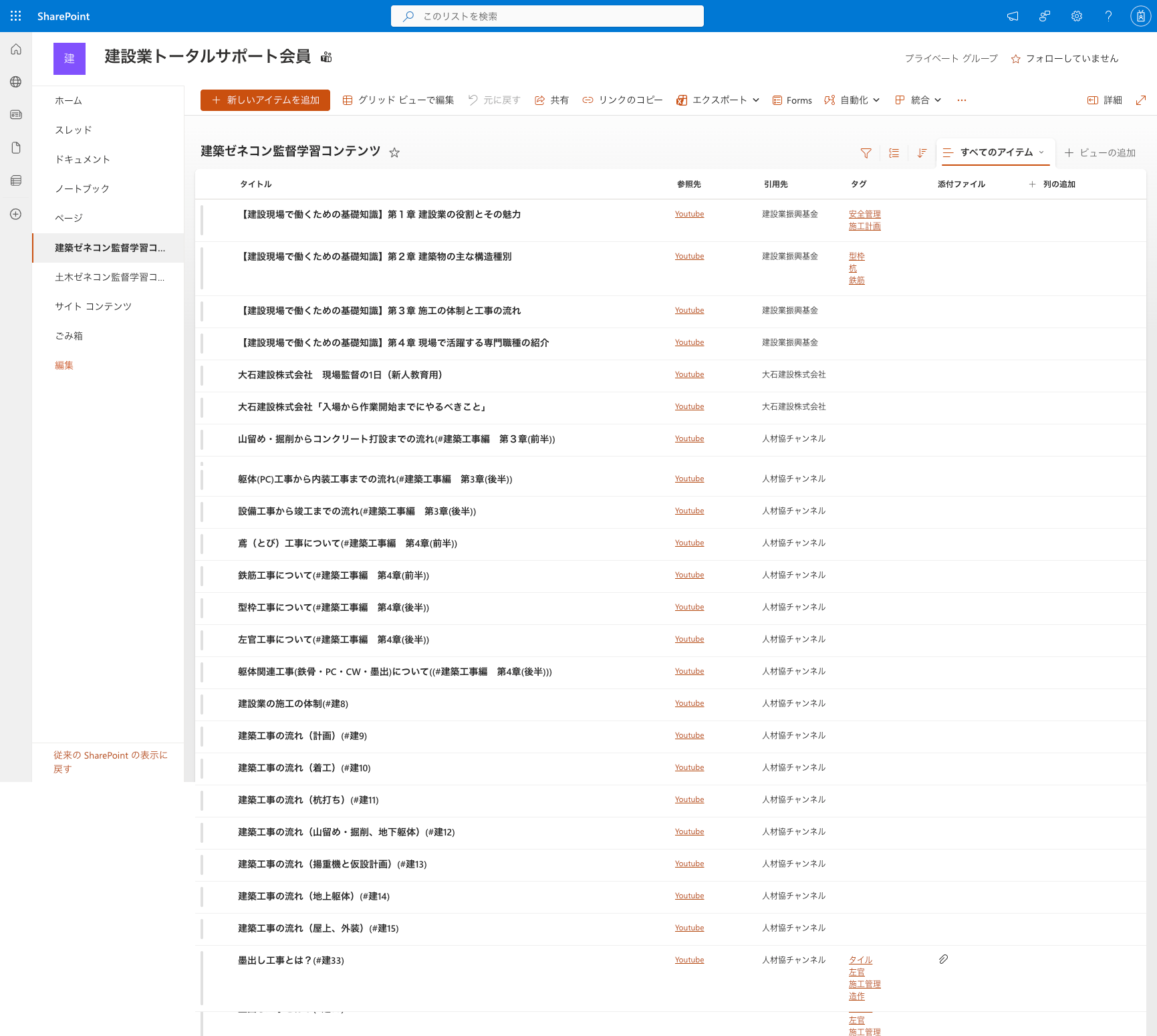Screen dimensions: 1157x1036
Task: Open ドキュメント in the left navigation
Action: click(82, 159)
